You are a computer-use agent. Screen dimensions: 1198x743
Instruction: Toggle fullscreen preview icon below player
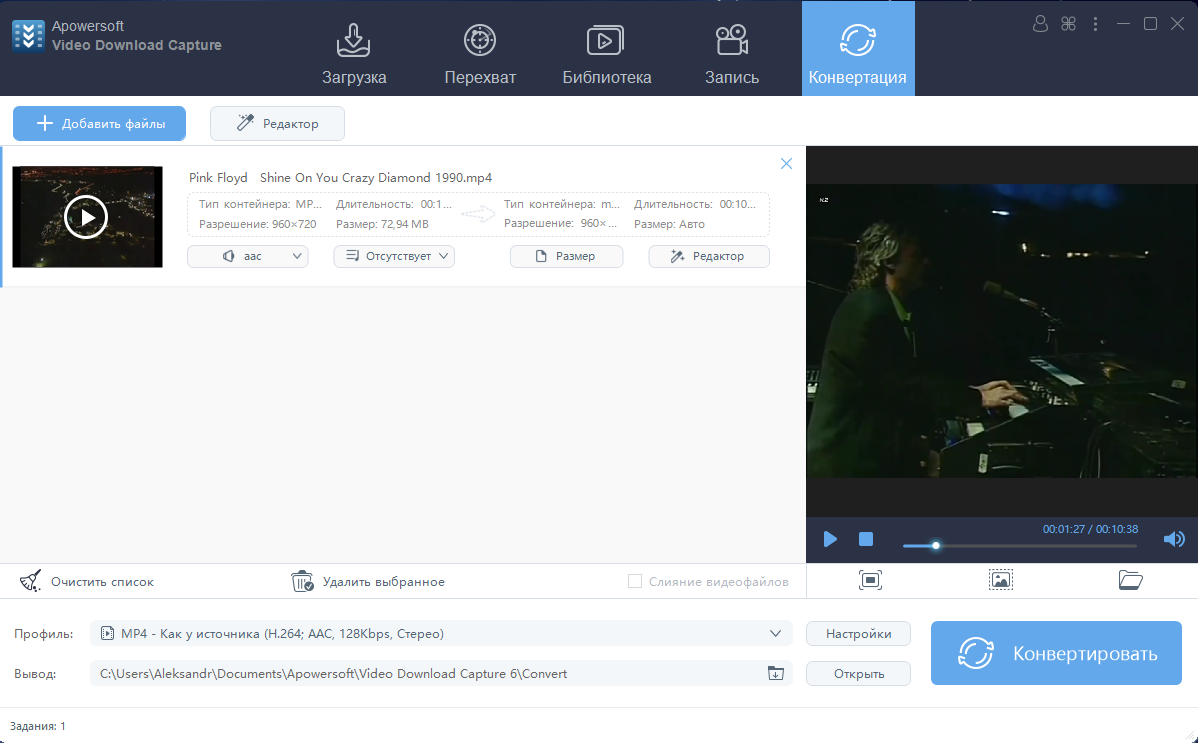coord(870,580)
